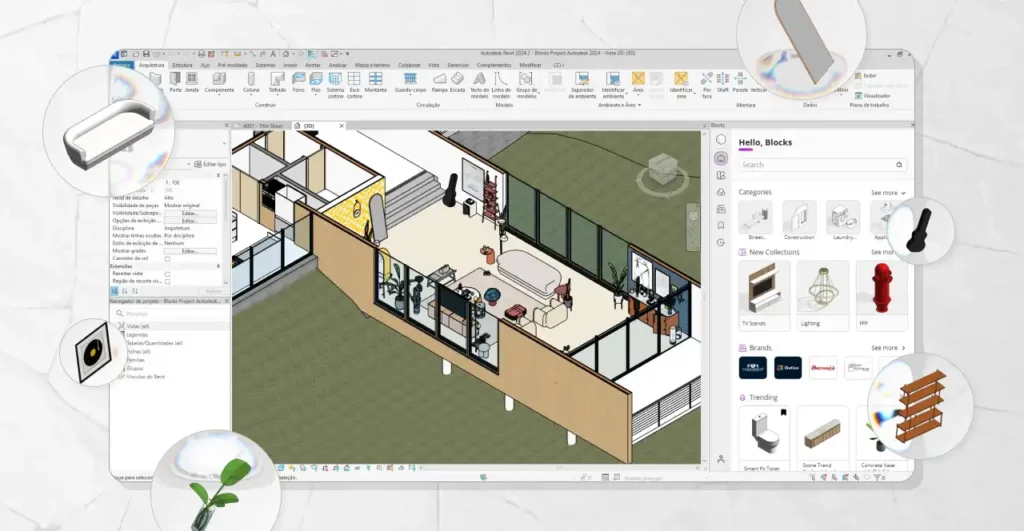
Task: Select the Piso floor tool
Action: (316, 82)
